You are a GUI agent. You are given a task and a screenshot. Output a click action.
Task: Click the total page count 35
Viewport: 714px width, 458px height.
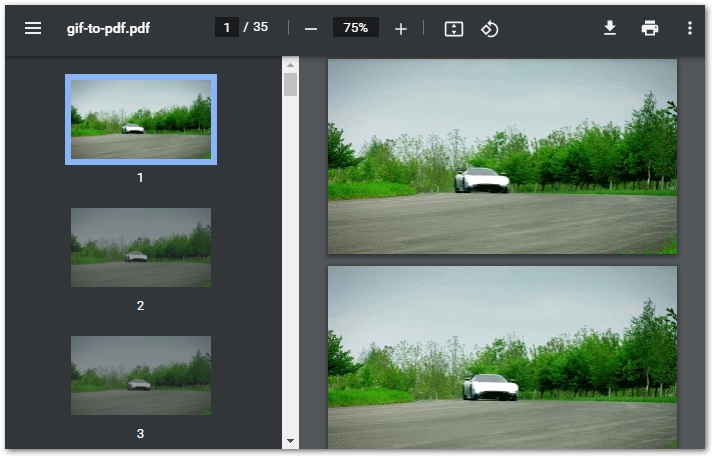(x=260, y=27)
